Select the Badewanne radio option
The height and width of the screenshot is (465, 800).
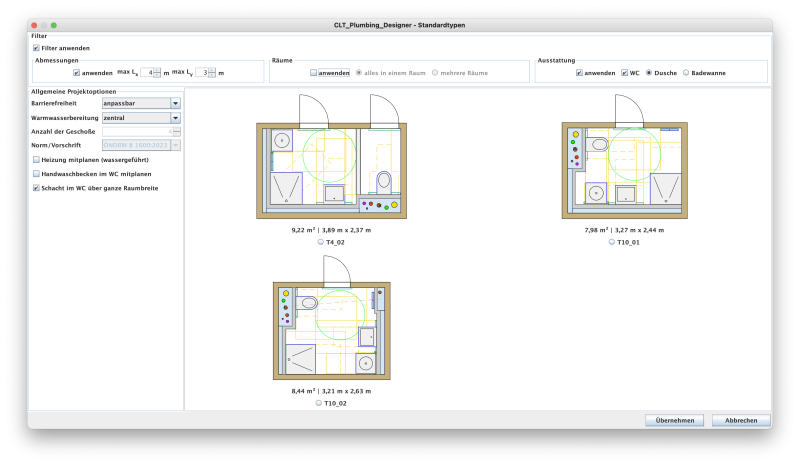(685, 73)
